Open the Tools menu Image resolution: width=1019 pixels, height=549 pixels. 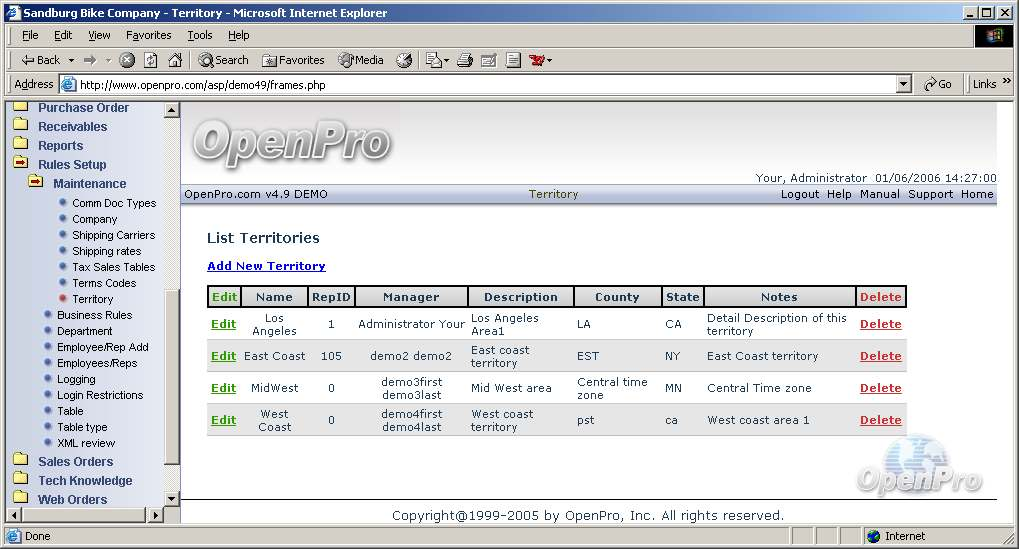tap(200, 35)
